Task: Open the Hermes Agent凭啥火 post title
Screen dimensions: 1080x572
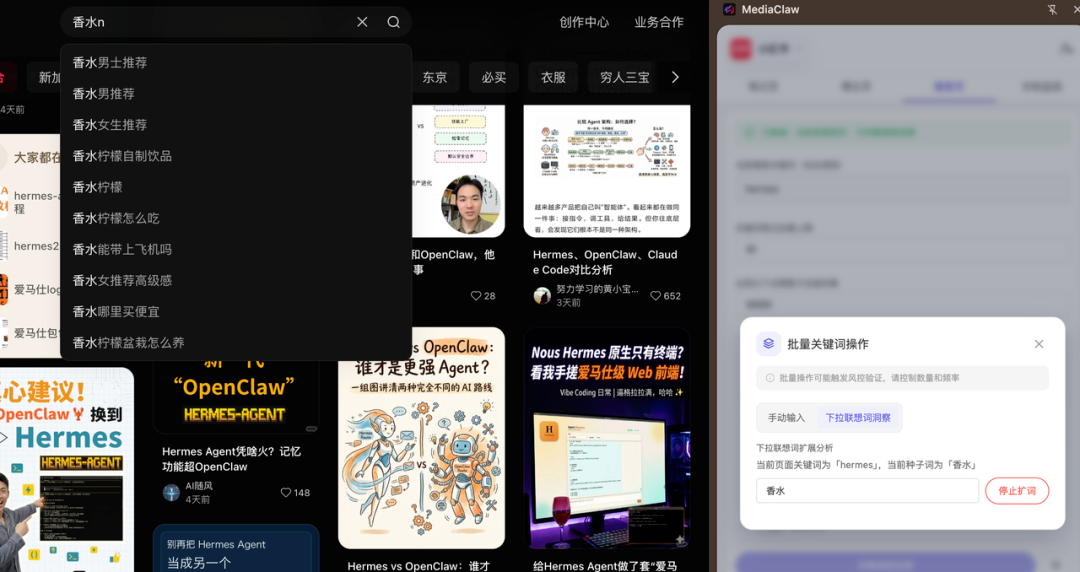Action: [x=231, y=459]
